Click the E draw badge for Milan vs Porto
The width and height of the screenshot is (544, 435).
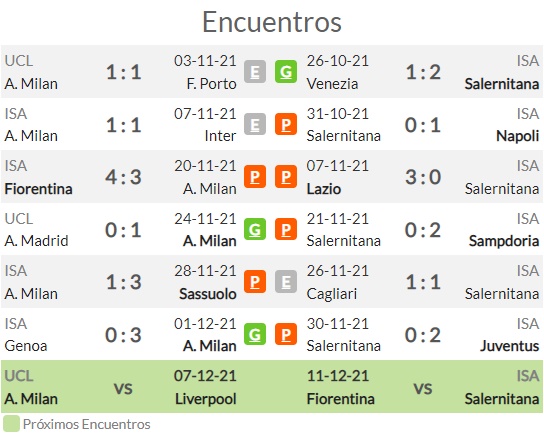click(x=255, y=72)
